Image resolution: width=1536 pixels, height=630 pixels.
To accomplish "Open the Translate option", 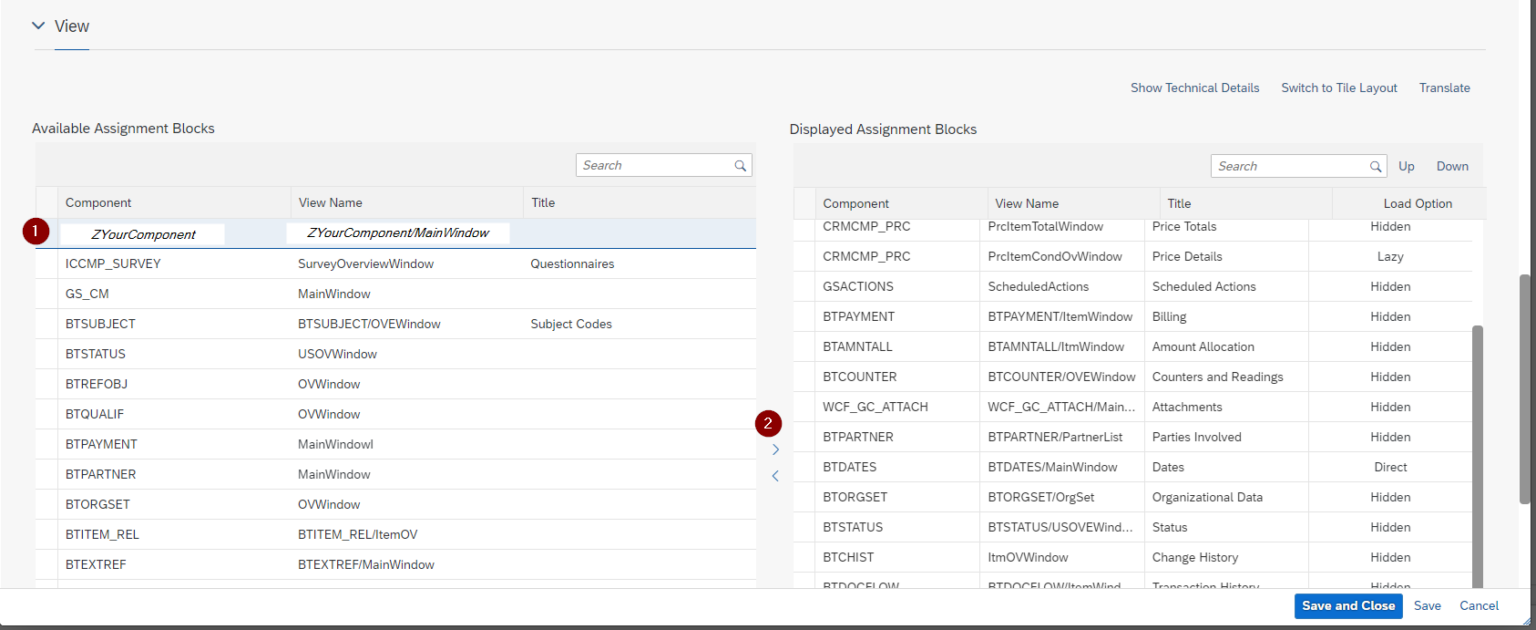I will [1444, 87].
